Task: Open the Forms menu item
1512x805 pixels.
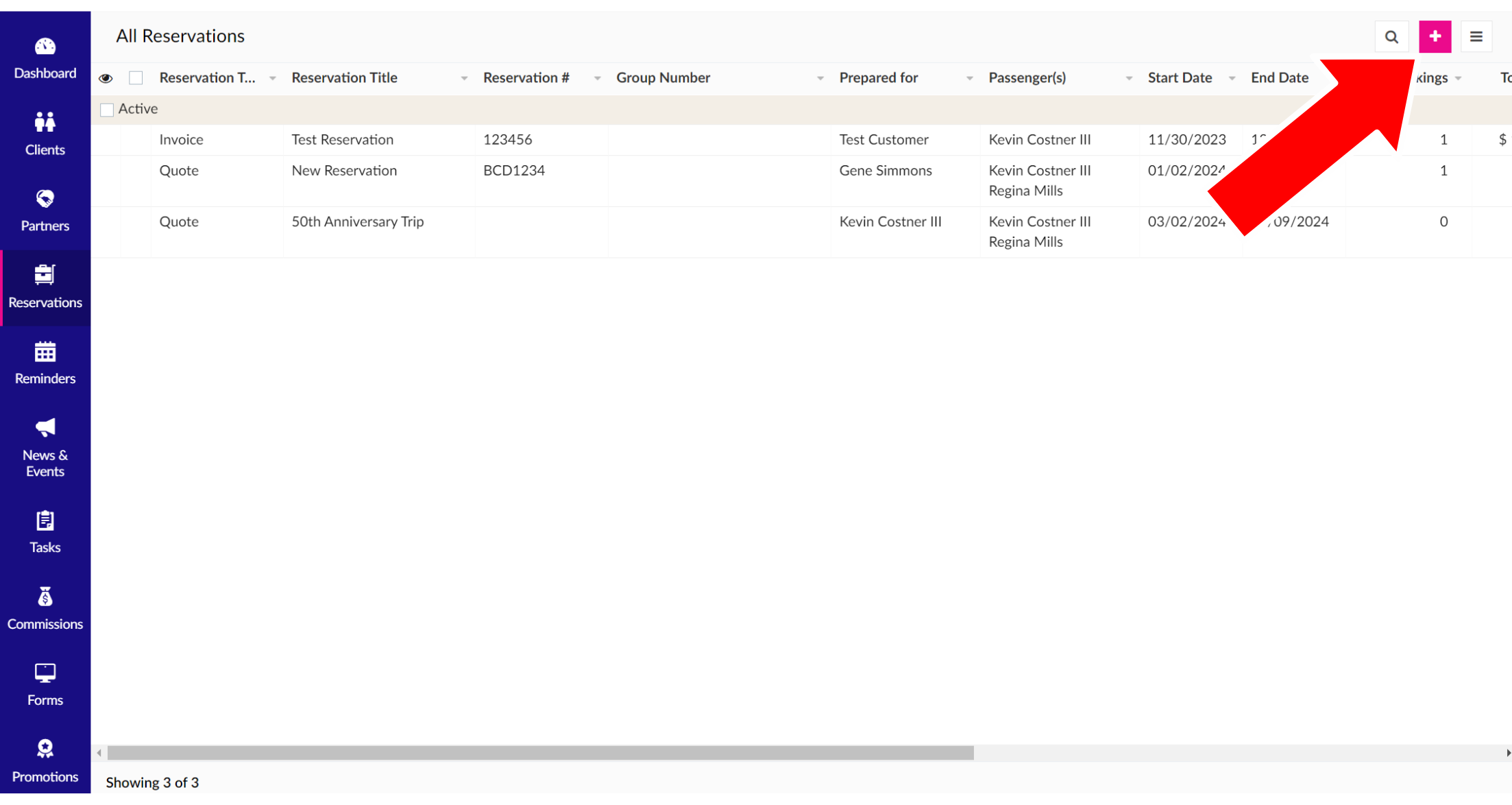Action: (45, 685)
